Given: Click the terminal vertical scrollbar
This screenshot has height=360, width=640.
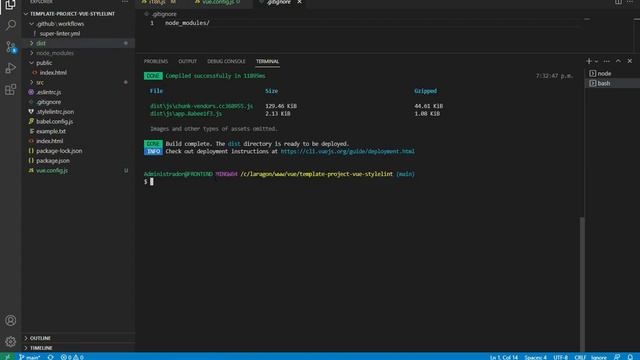Looking at the screenshot, I should (x=582, y=284).
